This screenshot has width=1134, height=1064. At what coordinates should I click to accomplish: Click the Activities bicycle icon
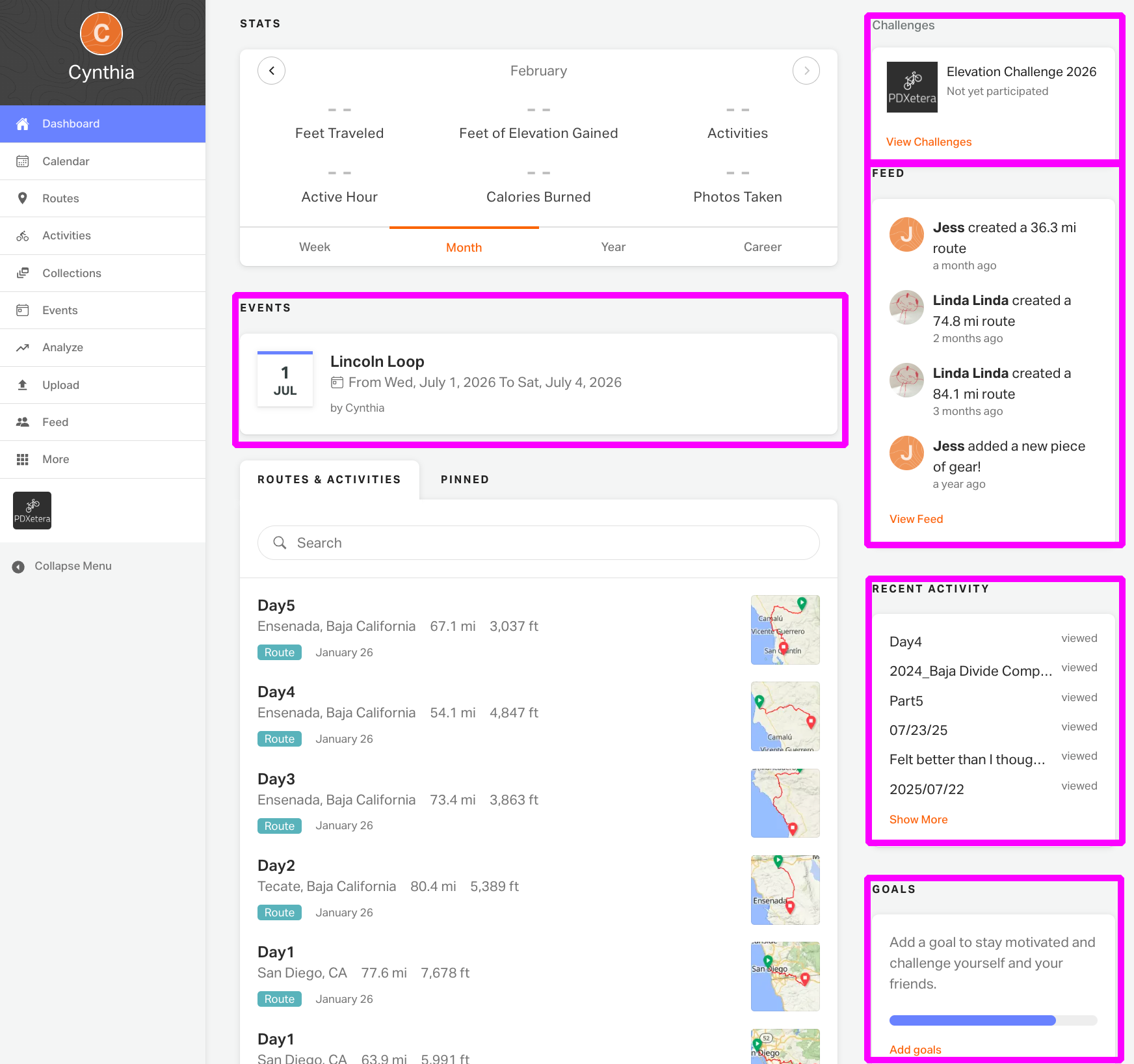(23, 235)
